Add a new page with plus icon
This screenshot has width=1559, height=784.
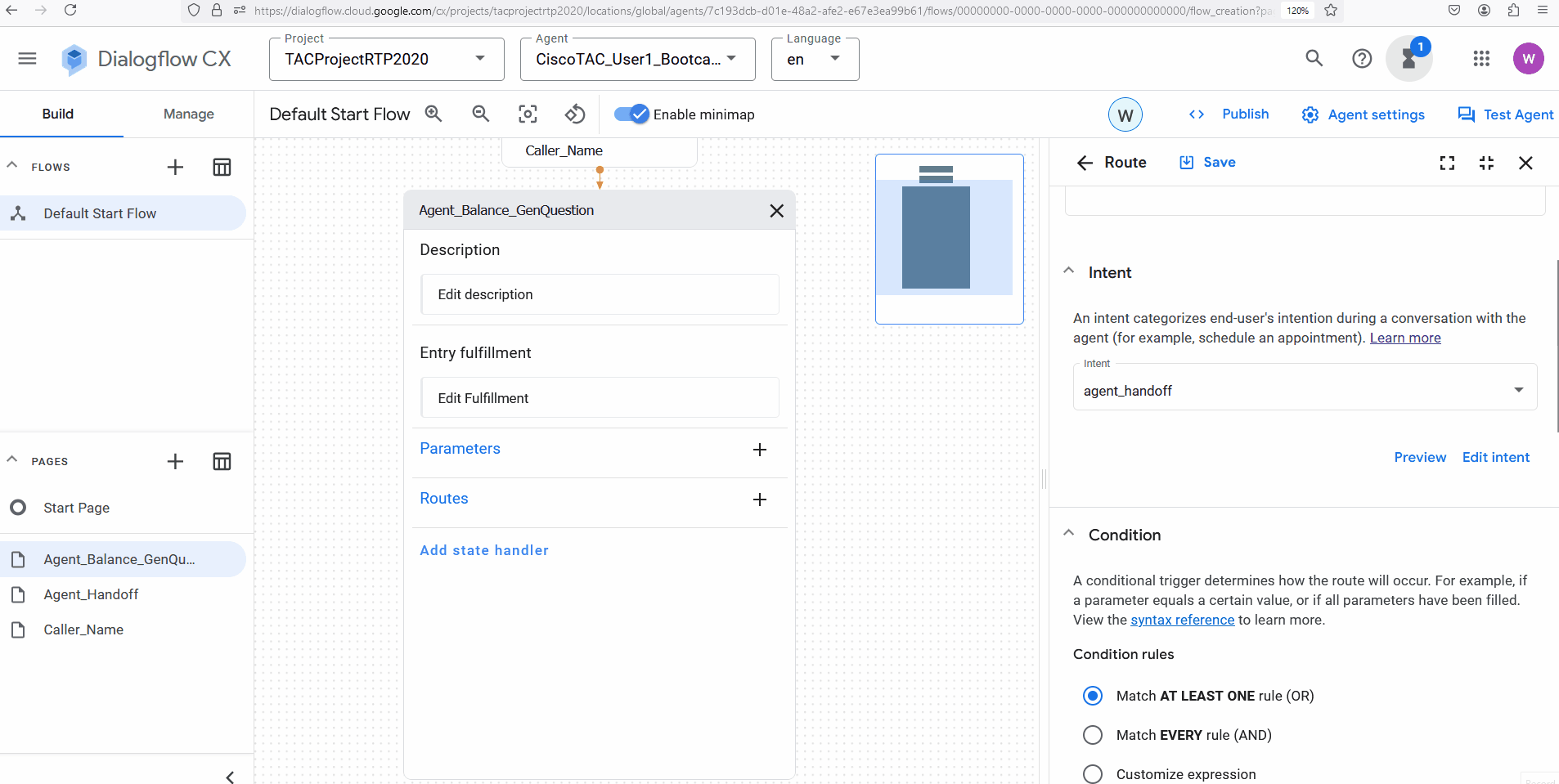point(175,462)
